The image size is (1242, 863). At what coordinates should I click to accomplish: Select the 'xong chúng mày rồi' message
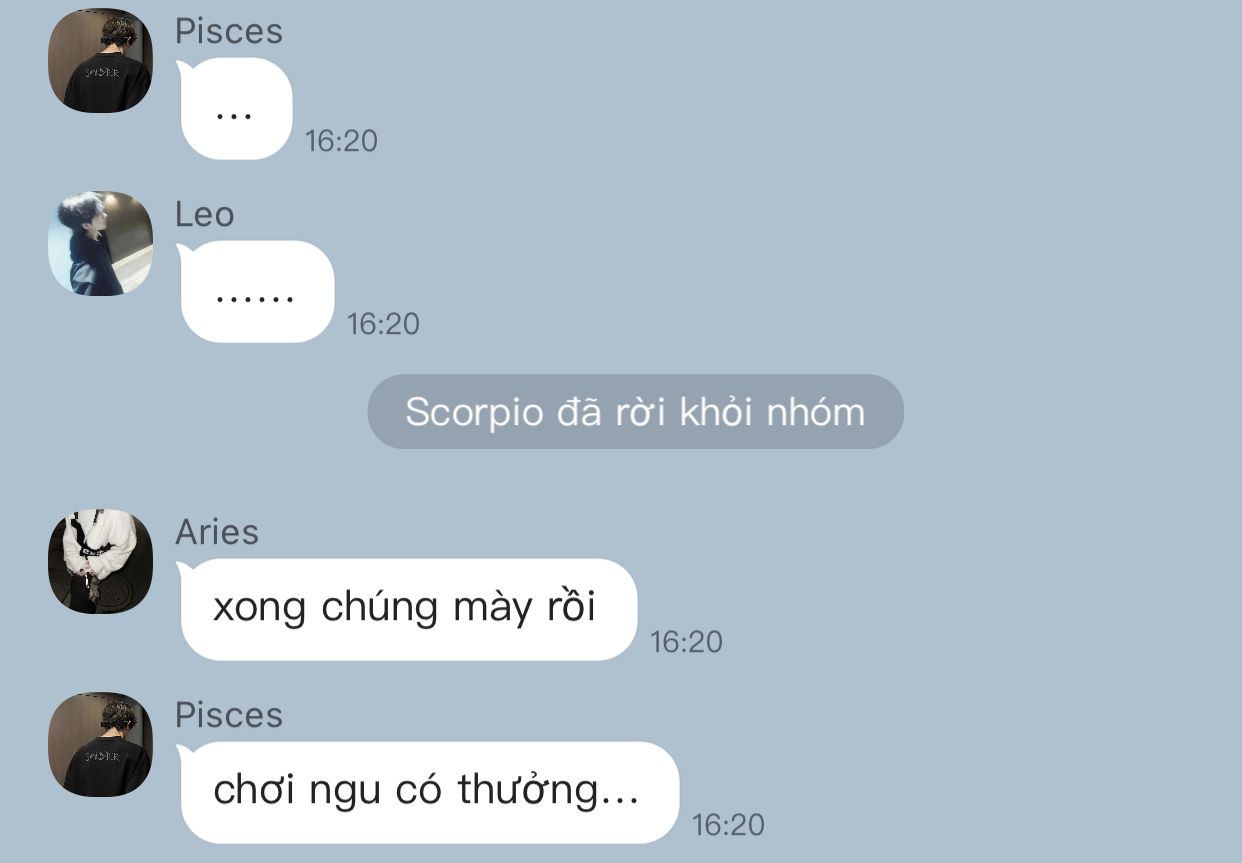coord(407,609)
